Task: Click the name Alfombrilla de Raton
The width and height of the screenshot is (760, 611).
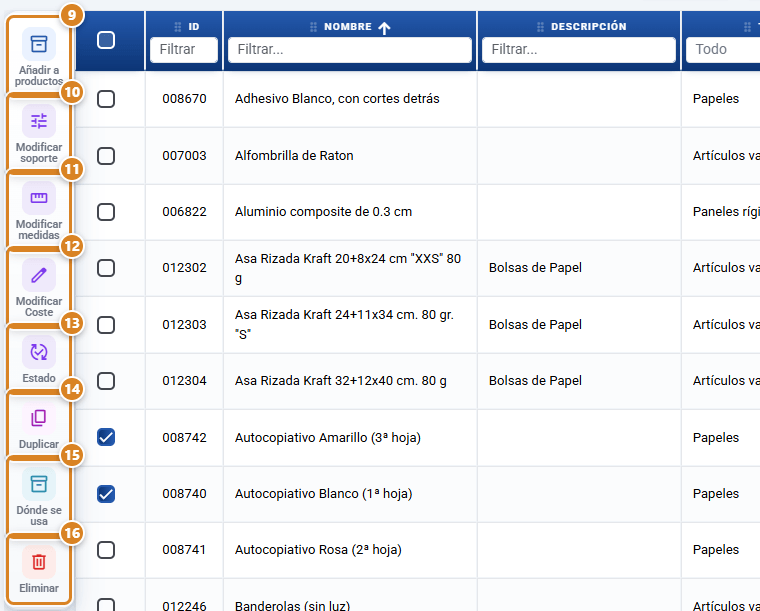Action: (294, 156)
